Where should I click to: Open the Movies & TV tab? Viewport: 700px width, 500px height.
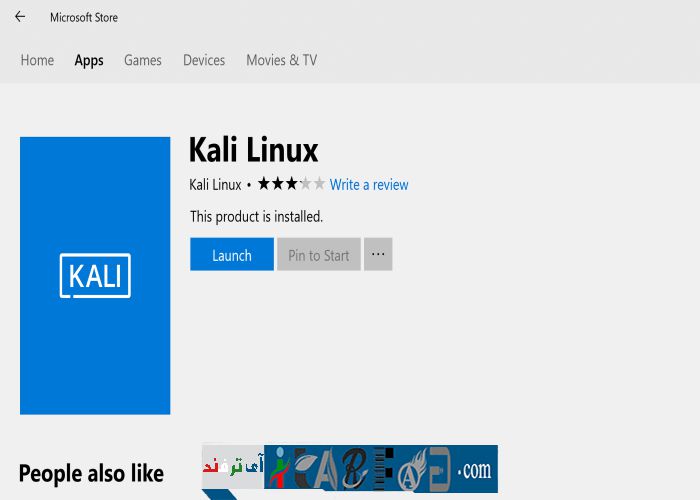(281, 60)
